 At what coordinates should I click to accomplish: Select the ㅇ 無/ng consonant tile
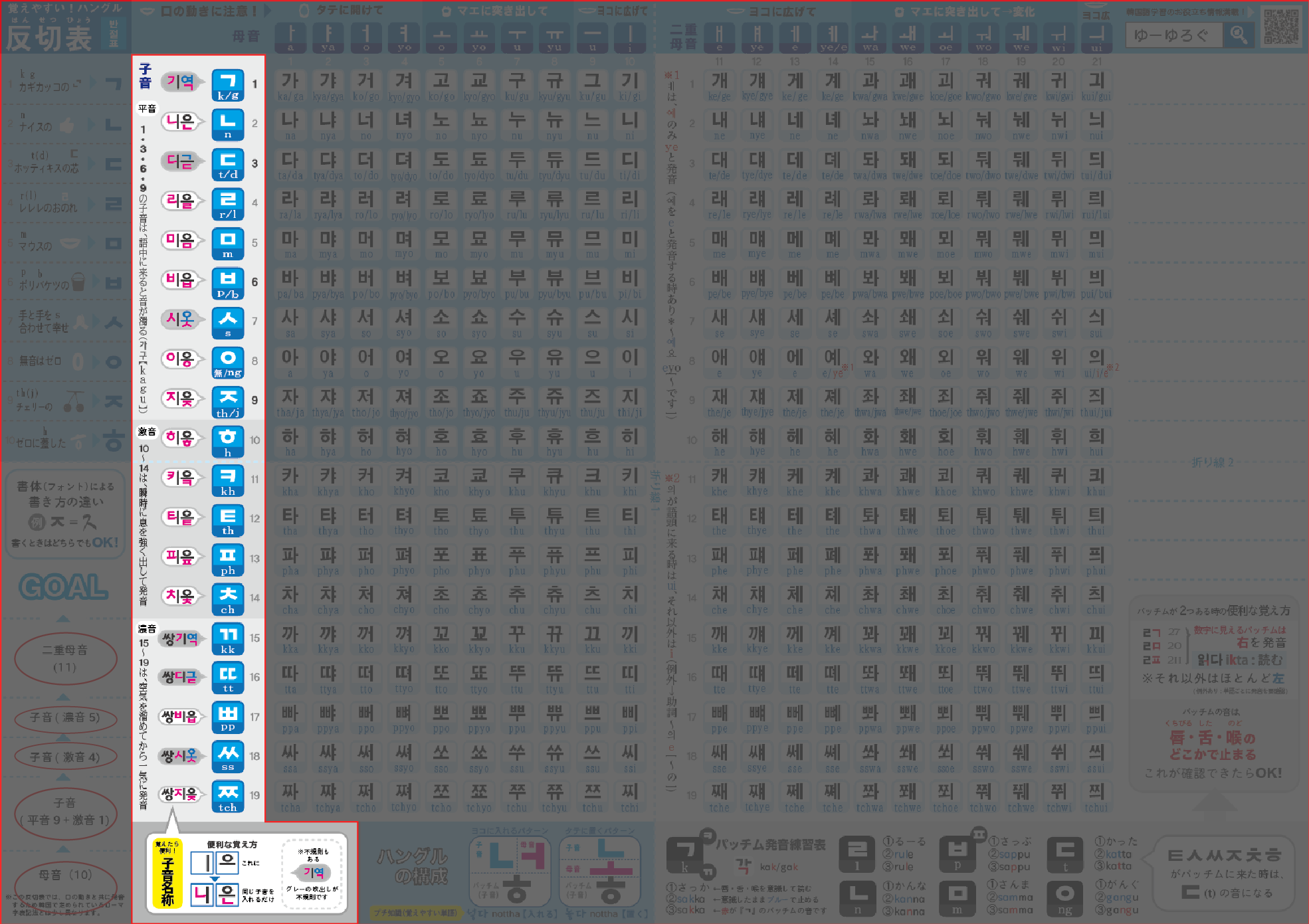(x=228, y=362)
